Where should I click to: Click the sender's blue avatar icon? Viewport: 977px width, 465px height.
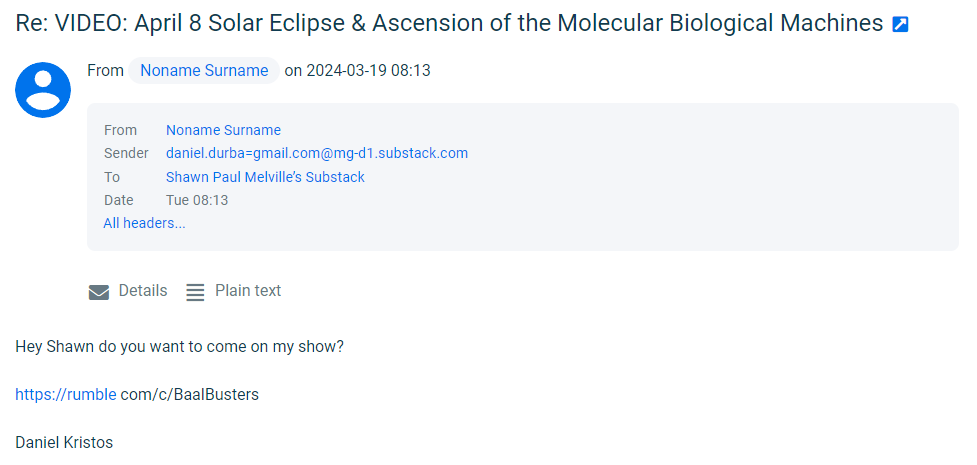tap(43, 90)
